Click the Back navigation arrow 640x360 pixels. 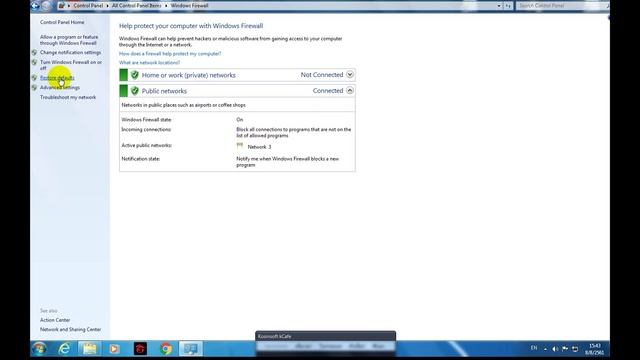coord(36,6)
